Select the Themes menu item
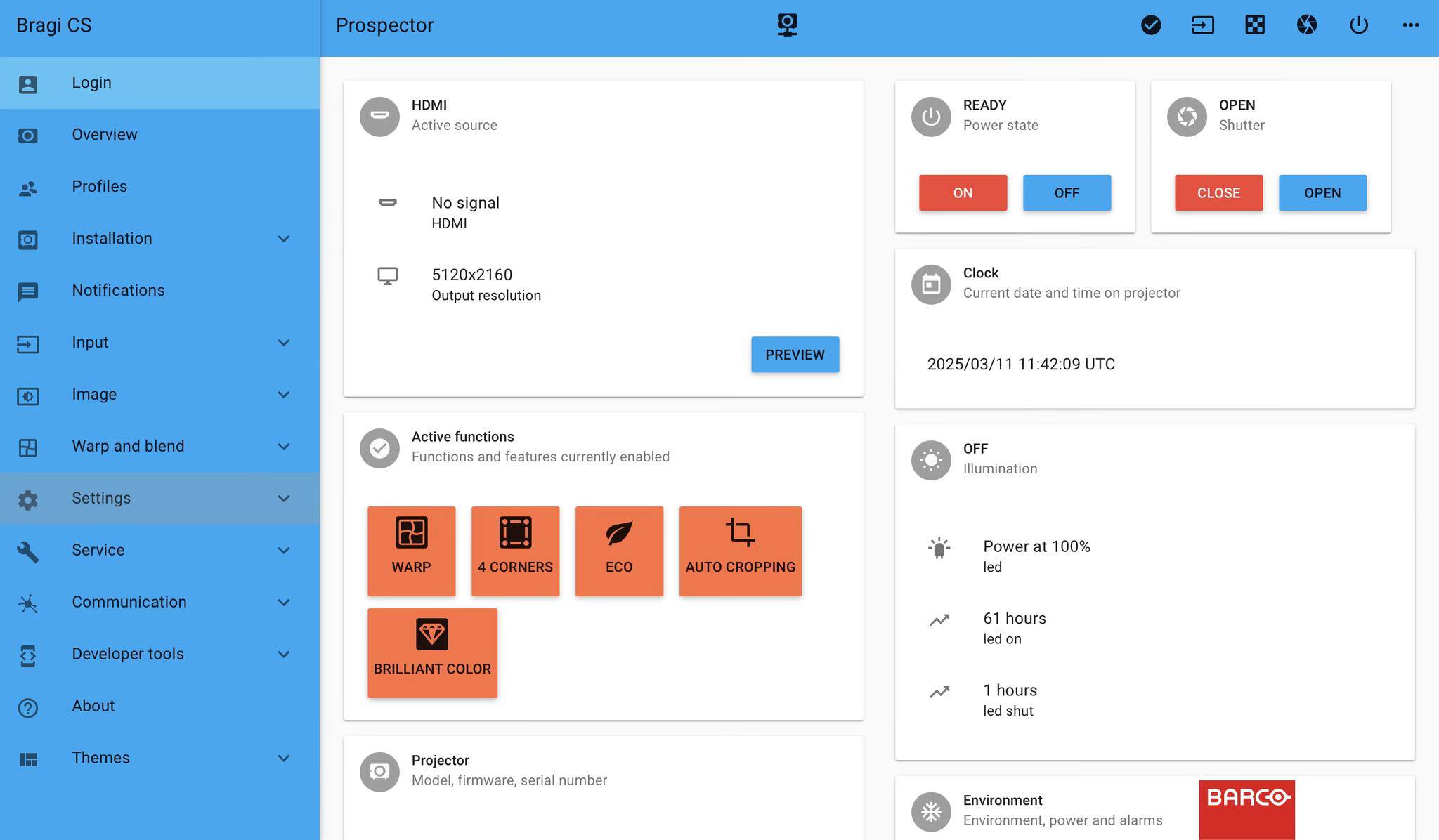The width and height of the screenshot is (1439, 840). (159, 759)
